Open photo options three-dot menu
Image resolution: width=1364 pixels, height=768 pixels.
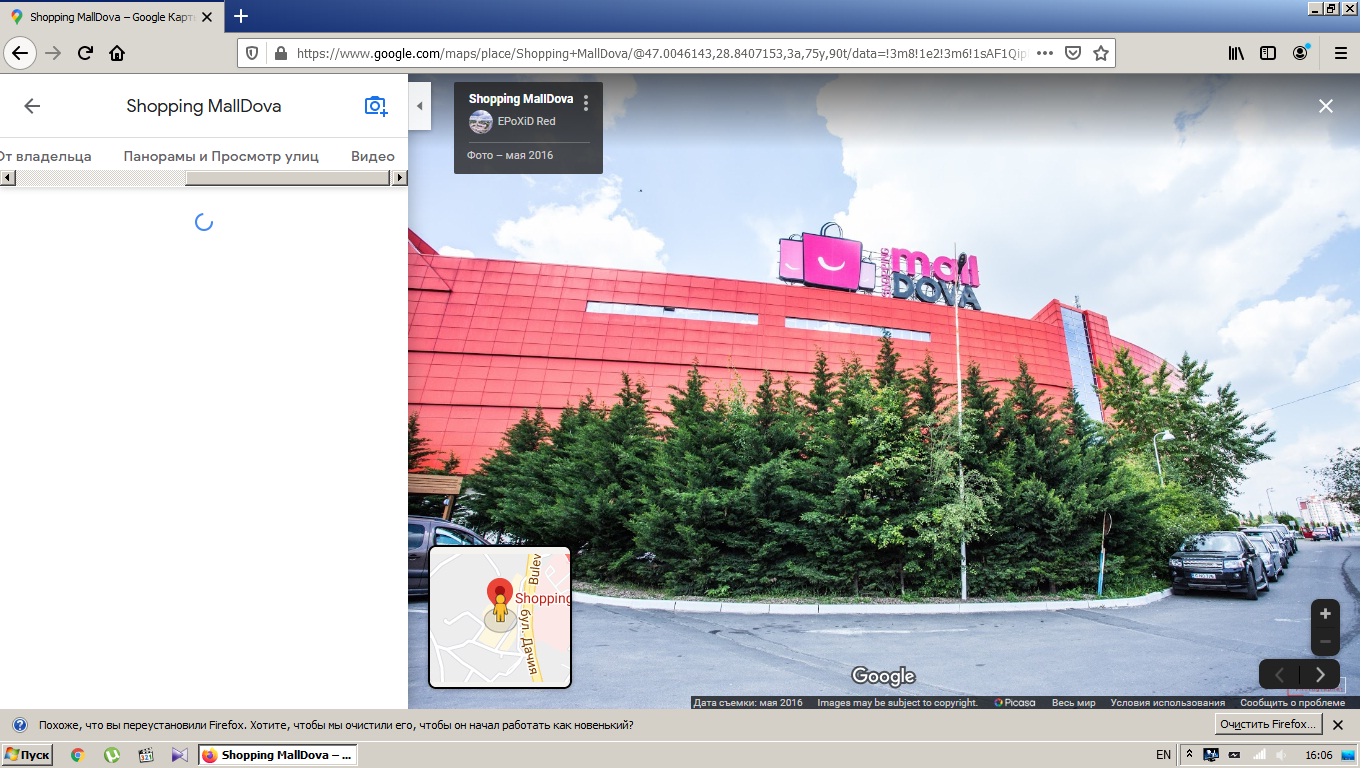click(x=586, y=103)
